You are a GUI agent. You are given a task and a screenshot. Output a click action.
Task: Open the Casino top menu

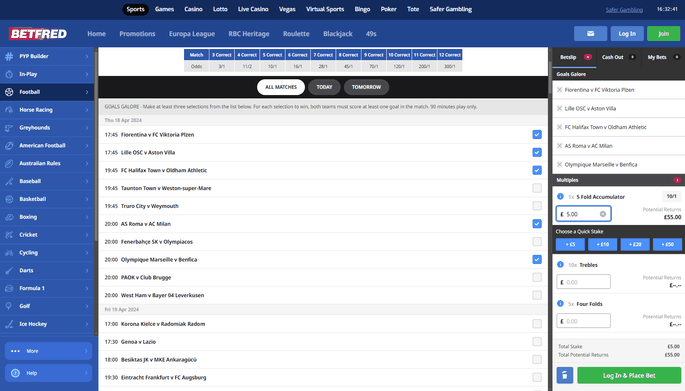[x=193, y=9]
